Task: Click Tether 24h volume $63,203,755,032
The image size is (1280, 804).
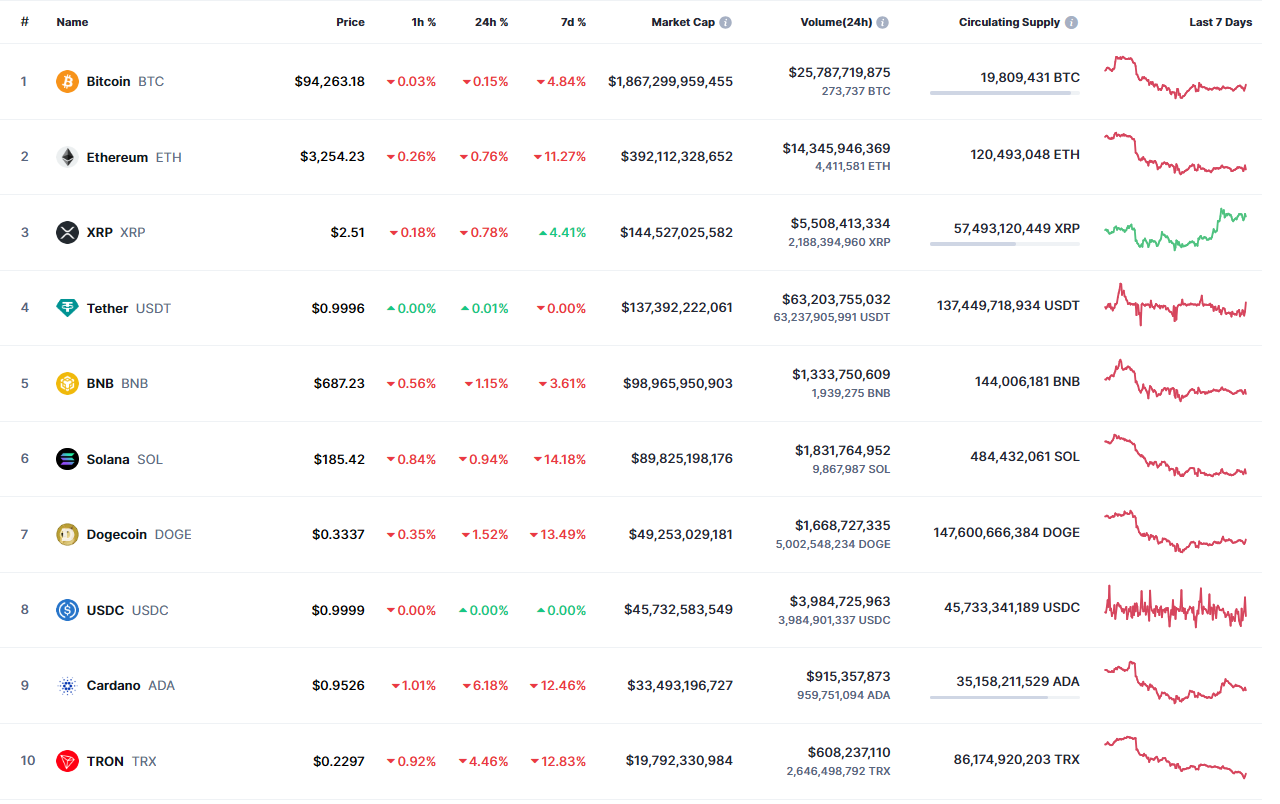Action: pyautogui.click(x=836, y=299)
